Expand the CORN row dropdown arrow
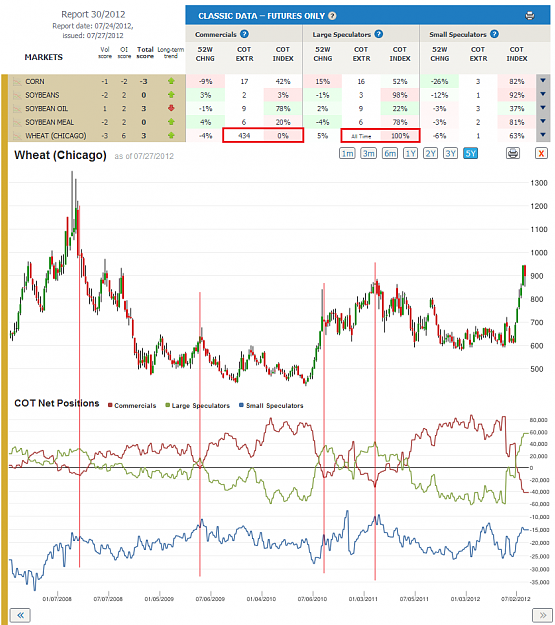This screenshot has width=555, height=625. point(543,81)
